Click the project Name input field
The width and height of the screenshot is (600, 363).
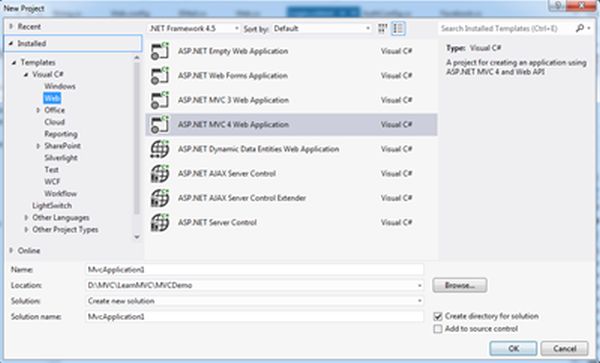(x=254, y=270)
